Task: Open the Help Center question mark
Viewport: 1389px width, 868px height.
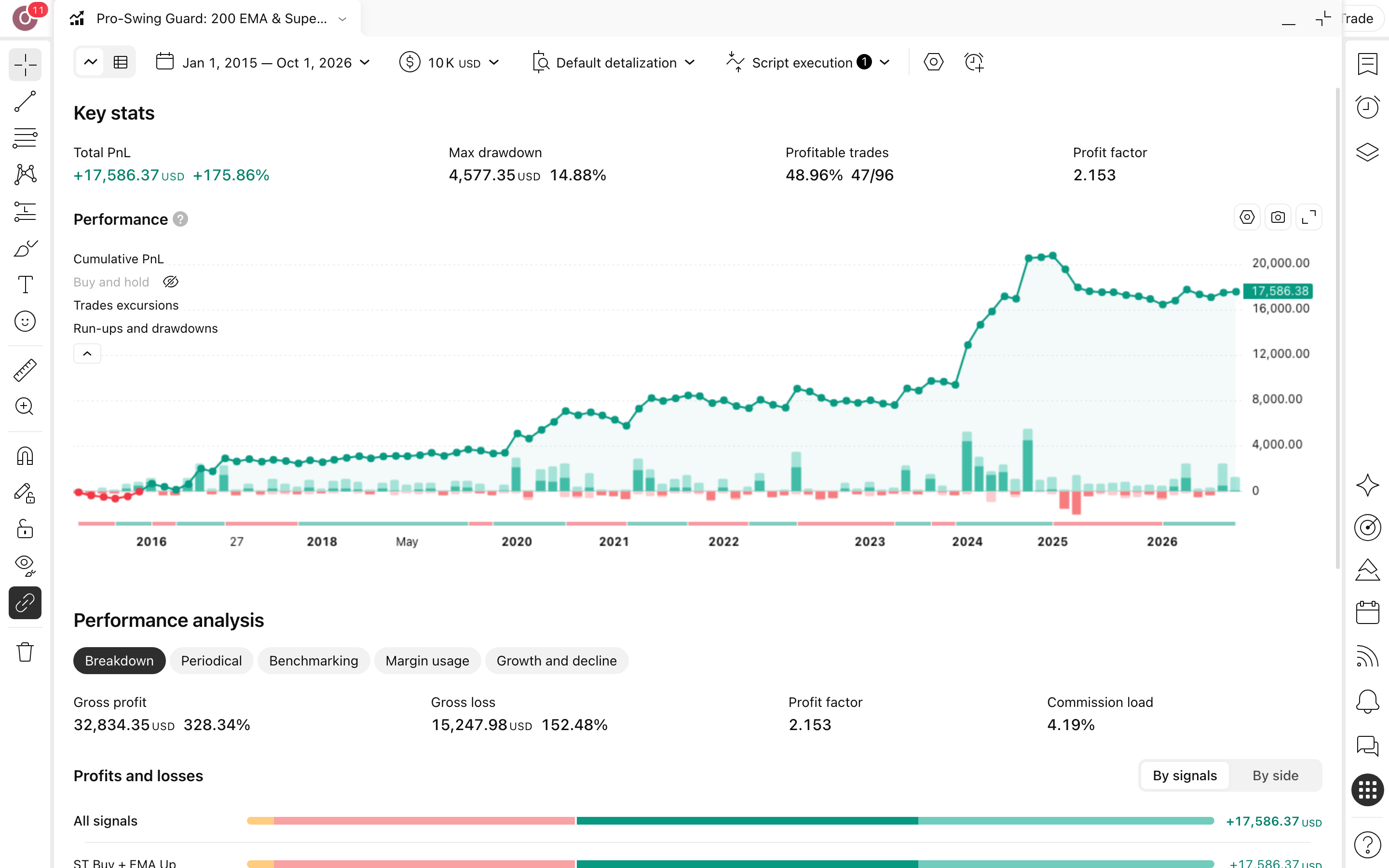Action: (x=1367, y=844)
